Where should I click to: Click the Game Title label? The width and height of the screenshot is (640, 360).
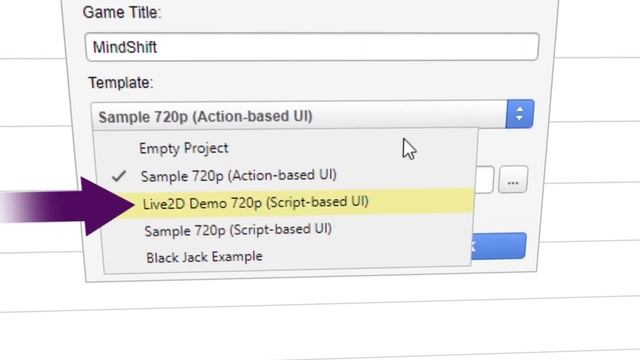point(122,12)
